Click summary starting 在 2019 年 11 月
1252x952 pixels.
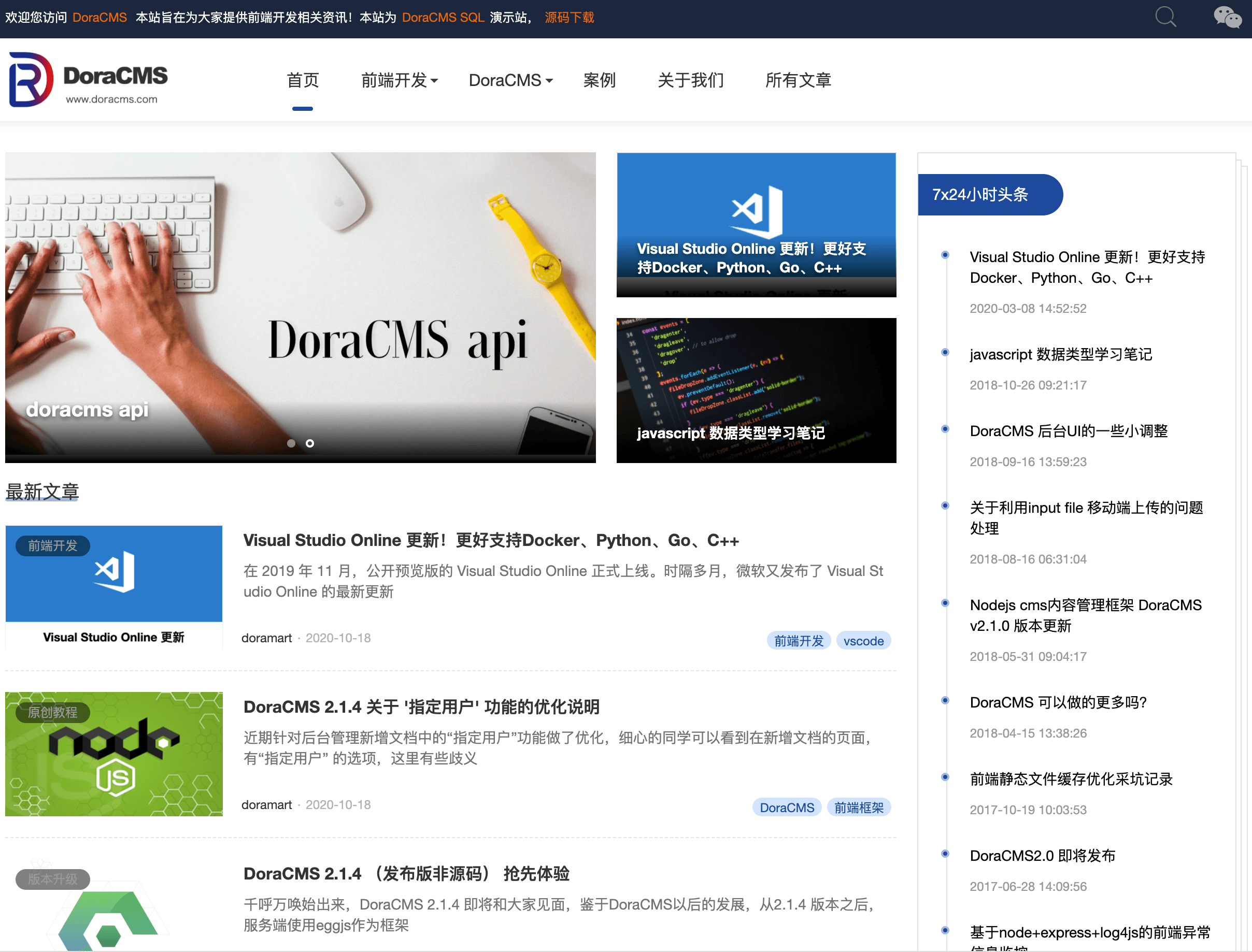[x=564, y=581]
